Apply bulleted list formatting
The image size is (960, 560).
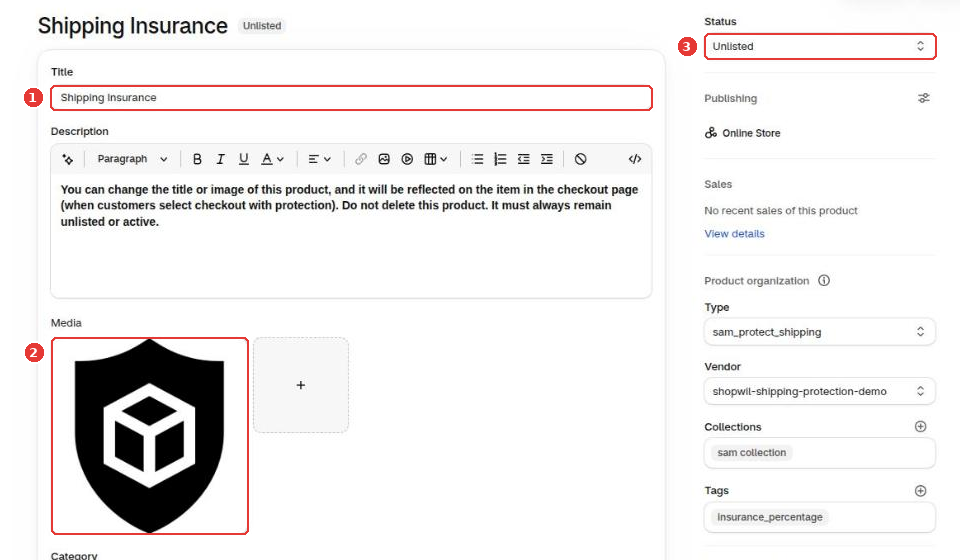click(x=478, y=159)
